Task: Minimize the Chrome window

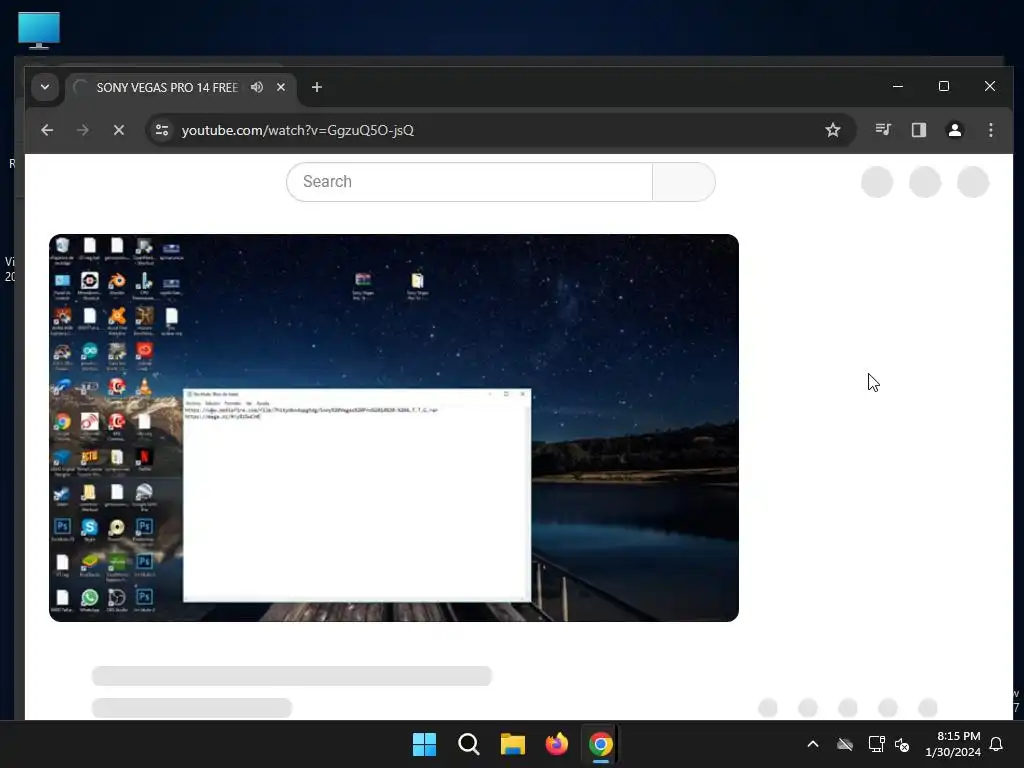Action: coord(898,86)
